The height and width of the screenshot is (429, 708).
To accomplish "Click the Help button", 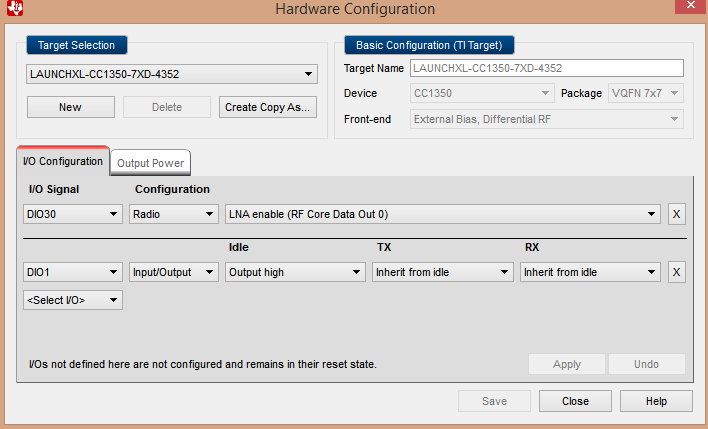I will coord(656,401).
